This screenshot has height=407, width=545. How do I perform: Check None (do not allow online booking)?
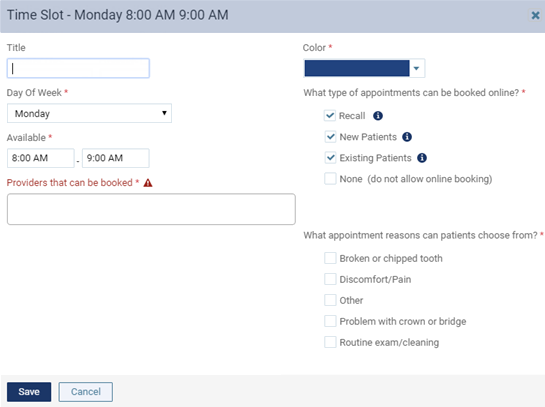point(330,179)
